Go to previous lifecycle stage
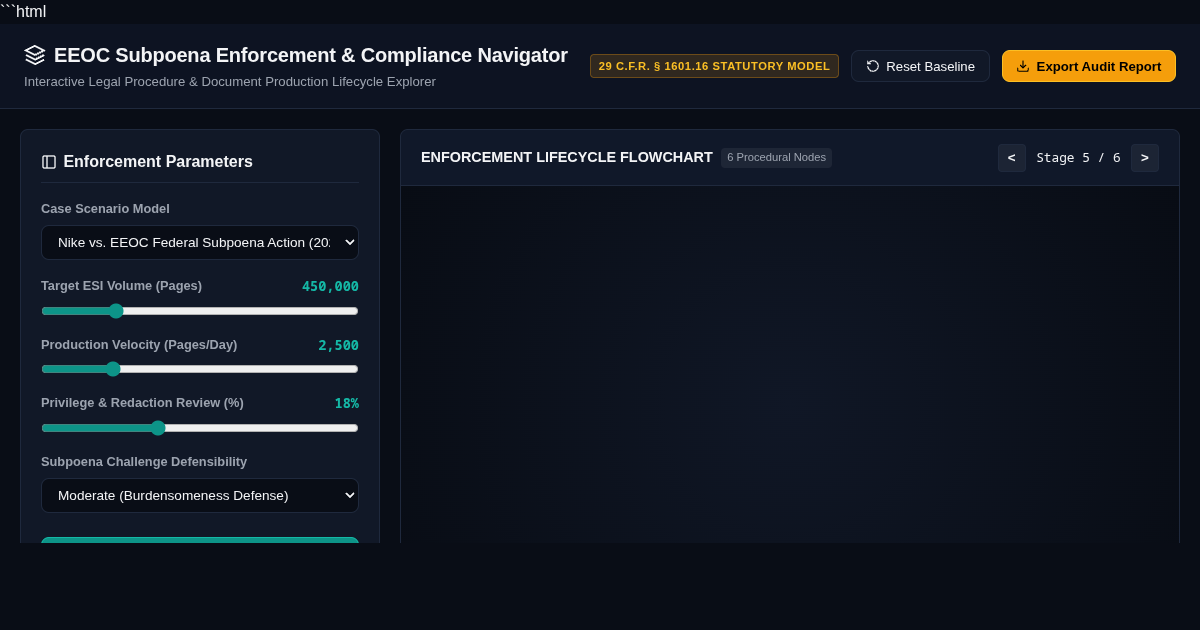 [x=1012, y=158]
